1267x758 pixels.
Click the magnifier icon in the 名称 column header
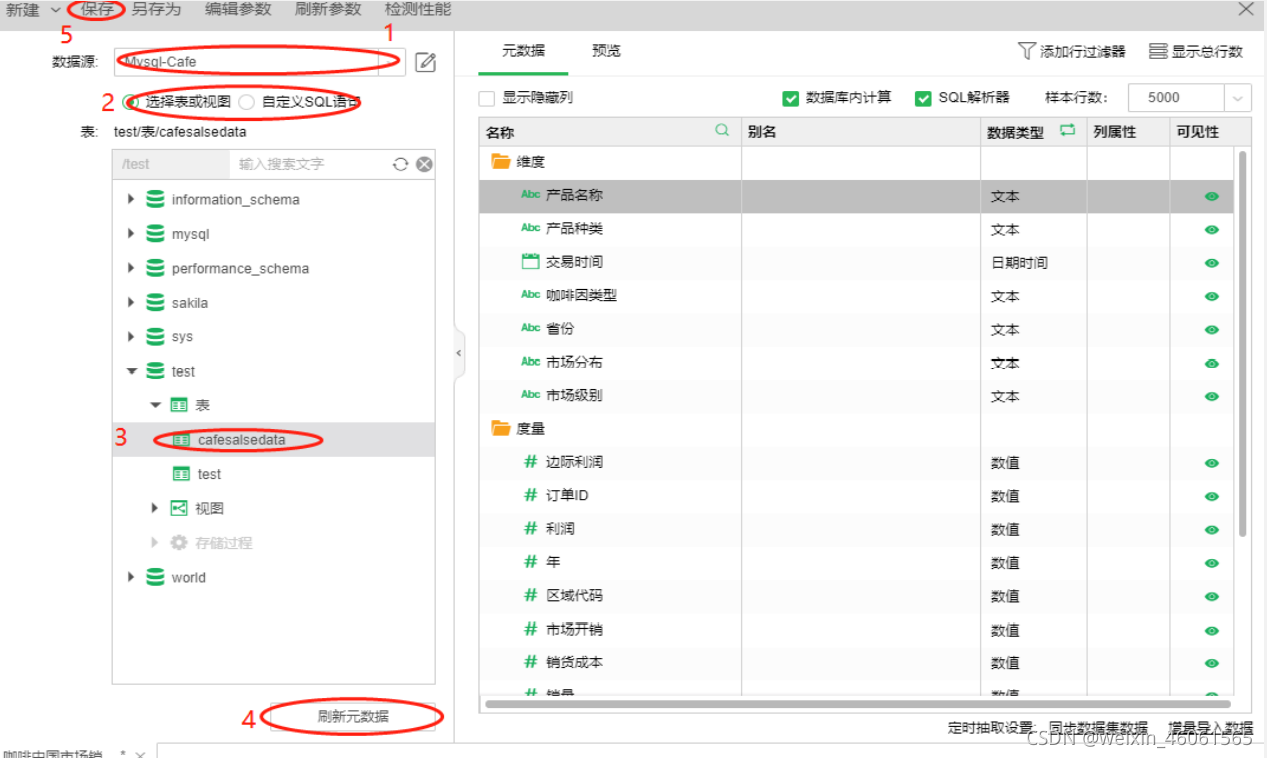(721, 130)
